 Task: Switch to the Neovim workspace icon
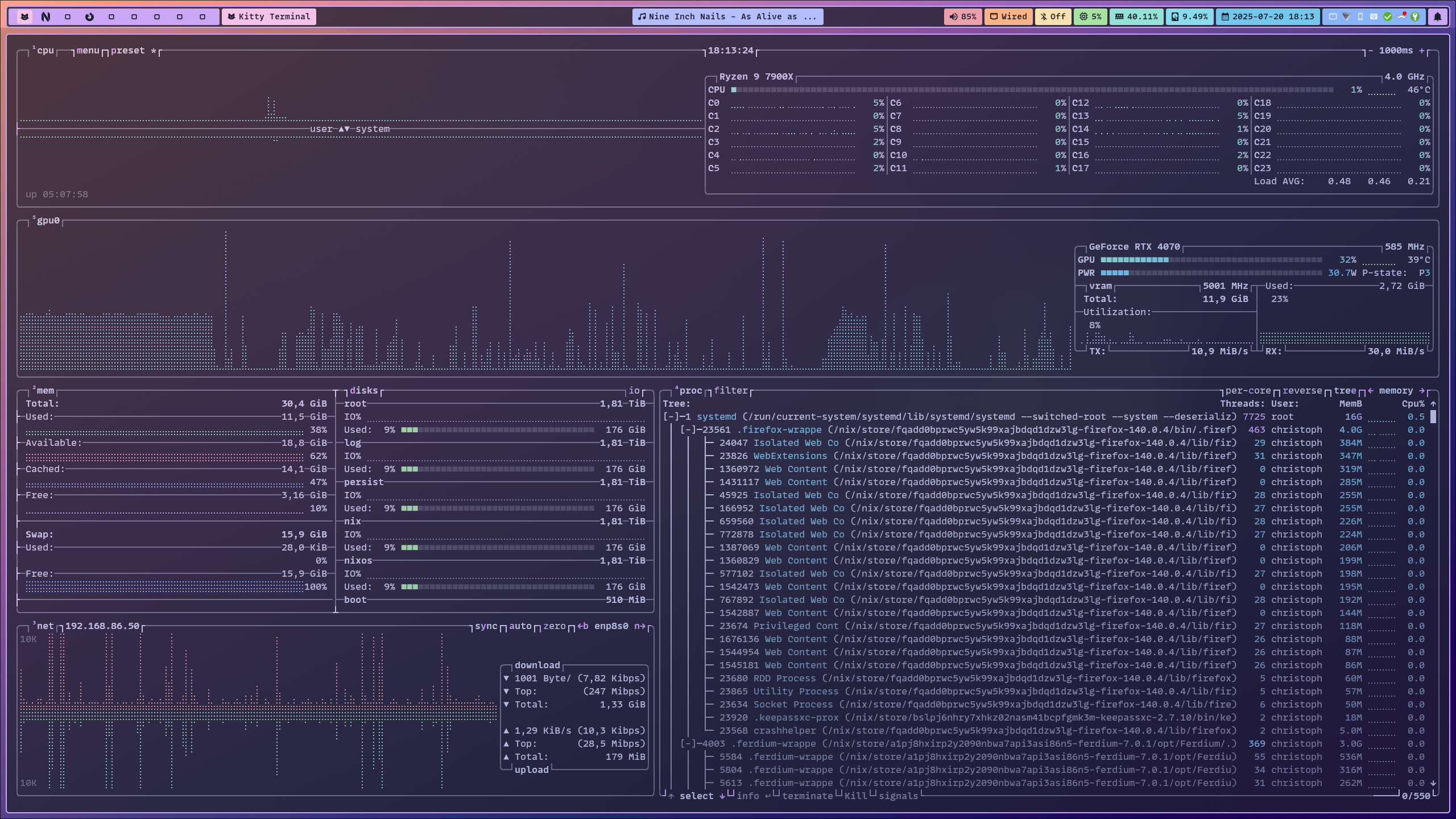click(45, 16)
